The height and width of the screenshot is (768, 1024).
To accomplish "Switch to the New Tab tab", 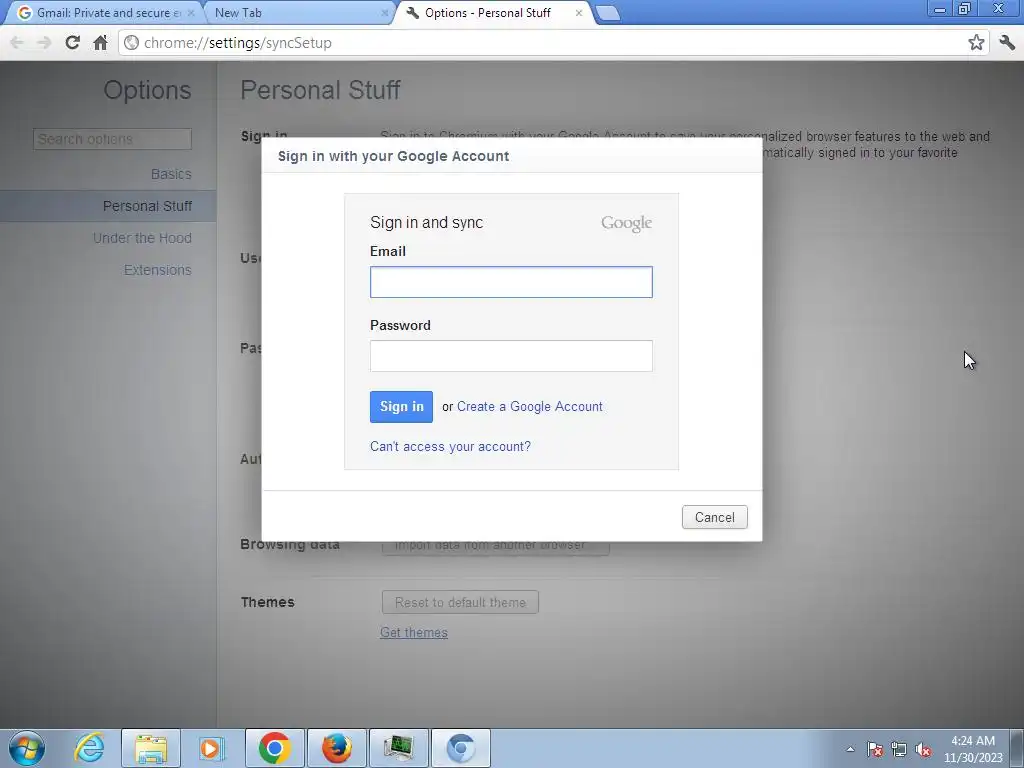I will point(297,13).
